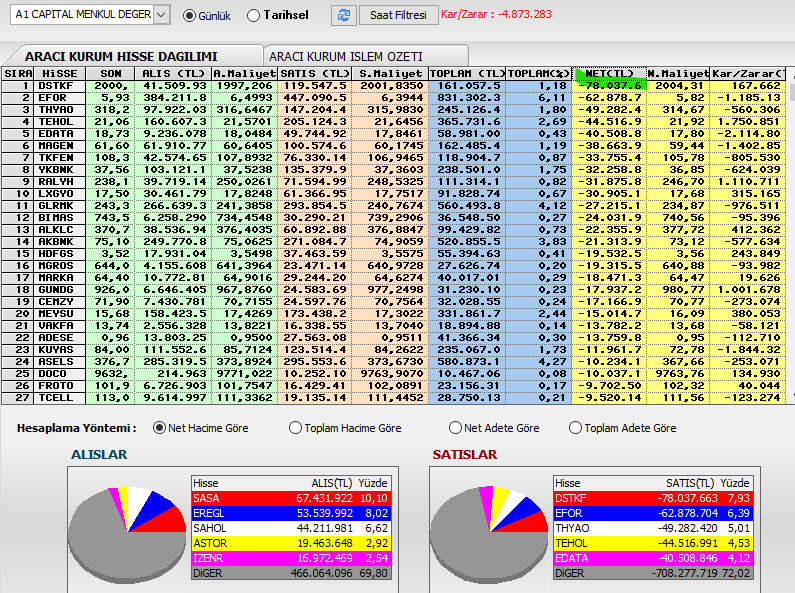Select the LXGYO stock row
The image size is (795, 593).
pos(393,194)
